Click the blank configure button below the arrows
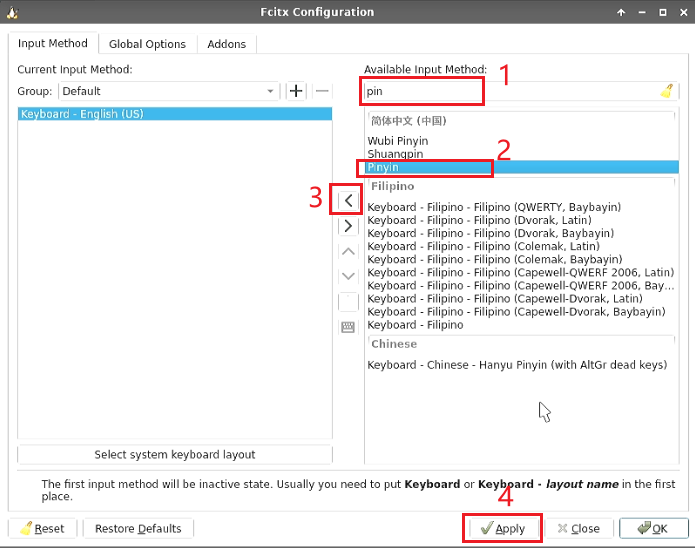Image resolution: width=695 pixels, height=548 pixels. pos(348,302)
